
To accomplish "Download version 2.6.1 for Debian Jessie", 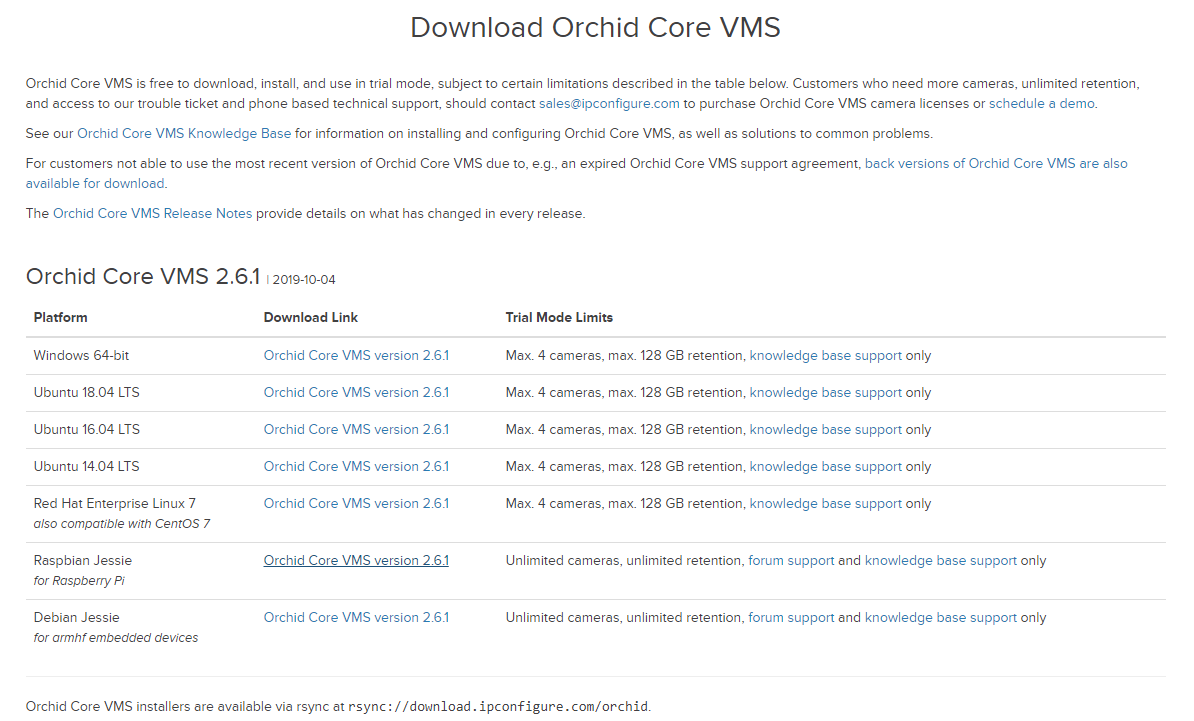I will click(x=356, y=617).
